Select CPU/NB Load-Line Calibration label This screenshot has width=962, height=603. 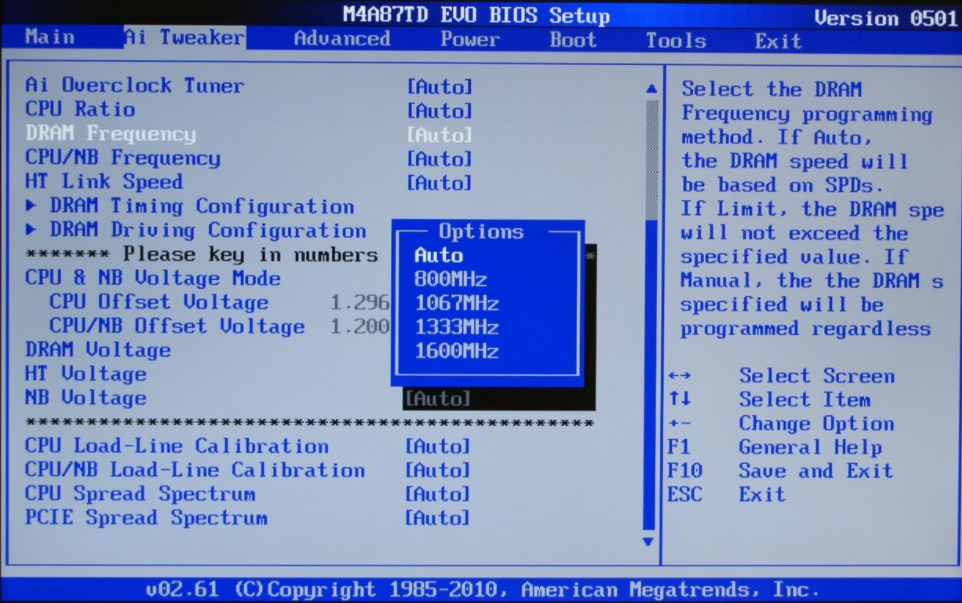(195, 470)
